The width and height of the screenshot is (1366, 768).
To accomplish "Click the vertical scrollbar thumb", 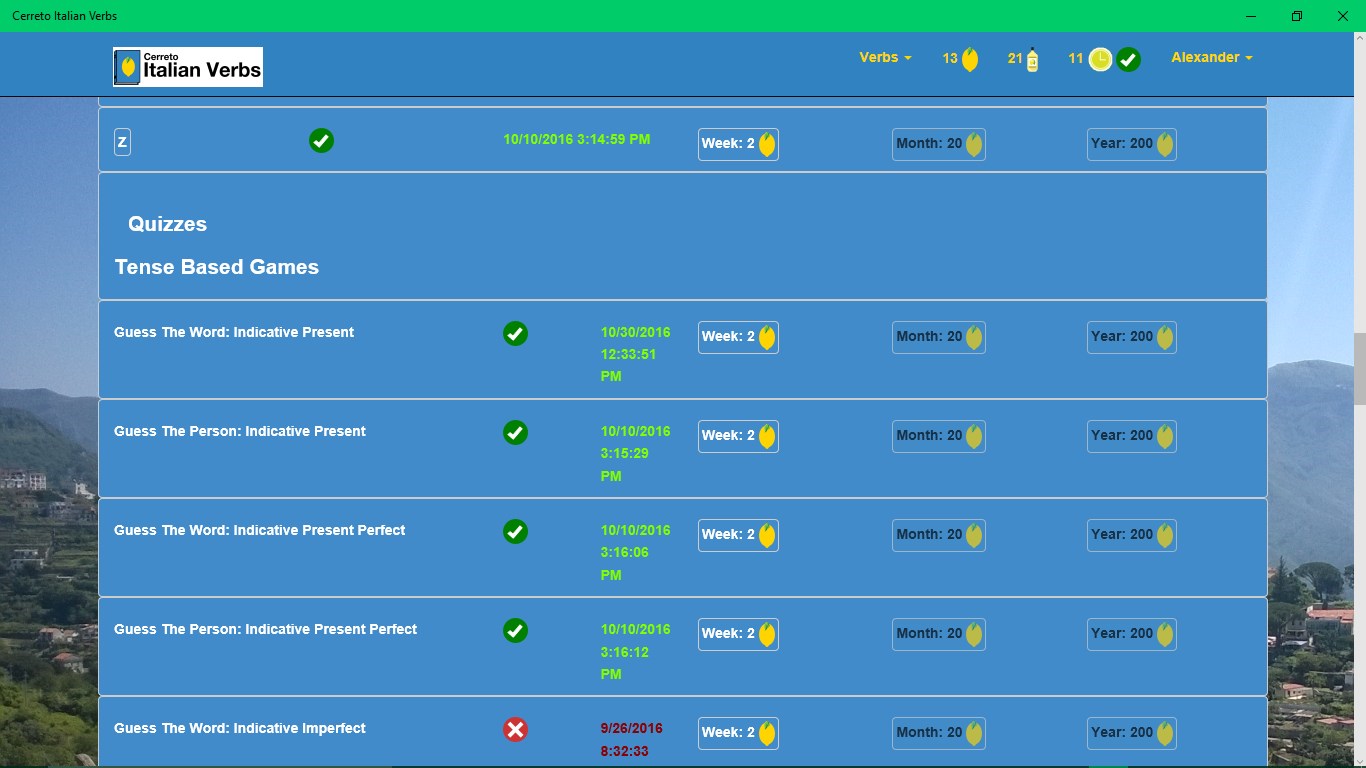I will pyautogui.click(x=1360, y=368).
